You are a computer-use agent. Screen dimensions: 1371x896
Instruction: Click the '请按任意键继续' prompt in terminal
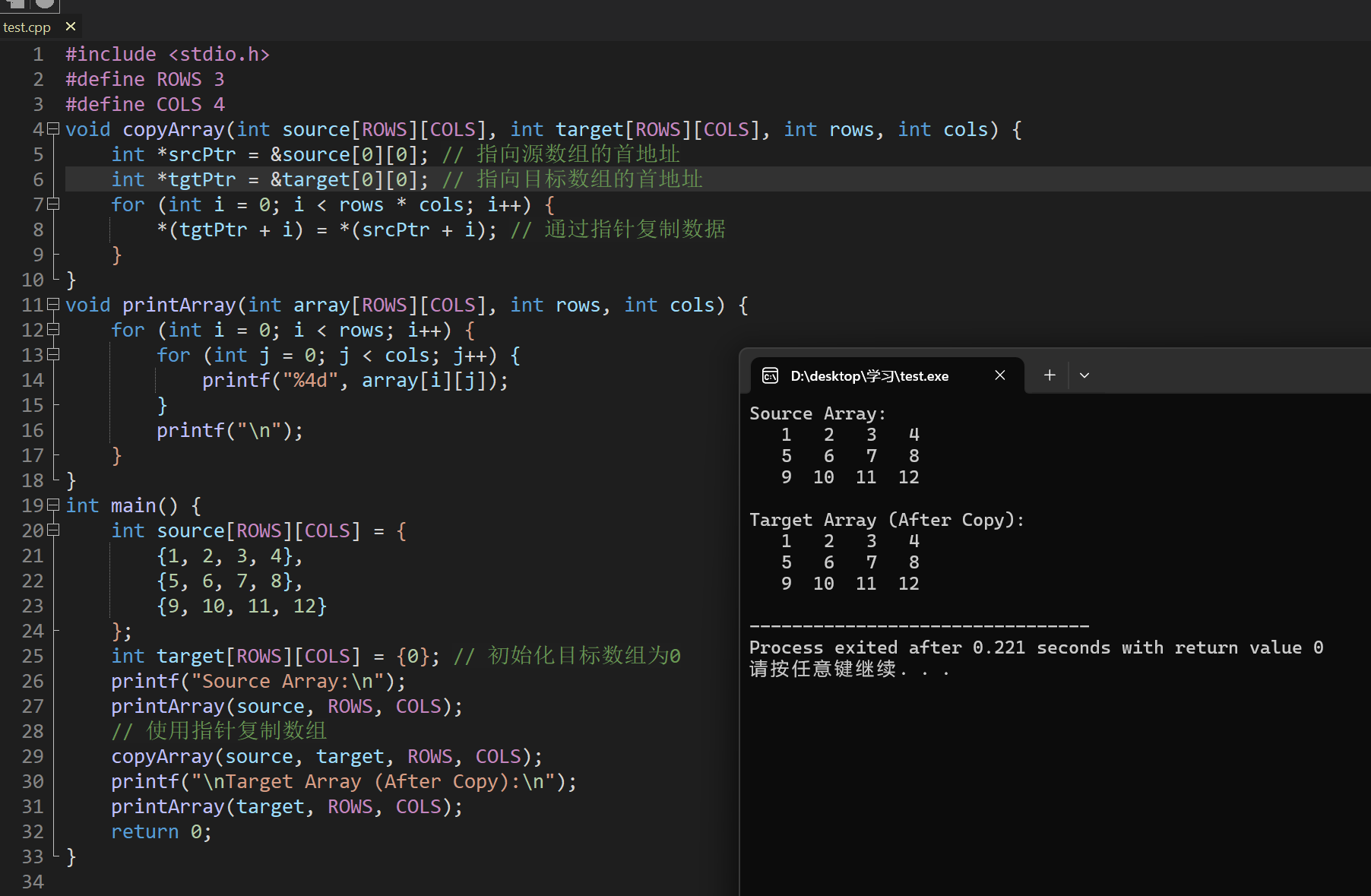click(823, 669)
